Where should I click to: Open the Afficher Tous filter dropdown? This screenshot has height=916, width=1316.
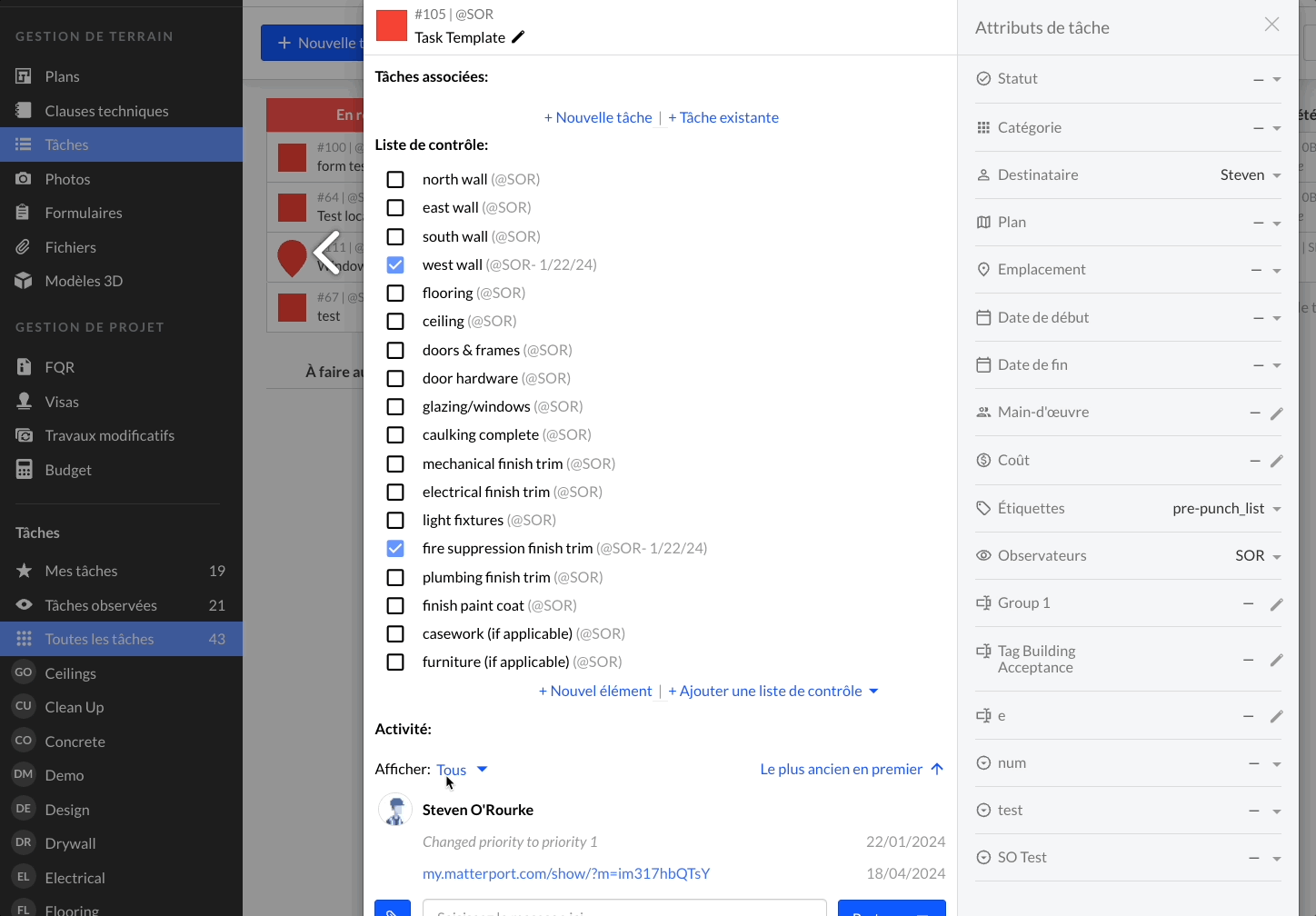(x=462, y=770)
